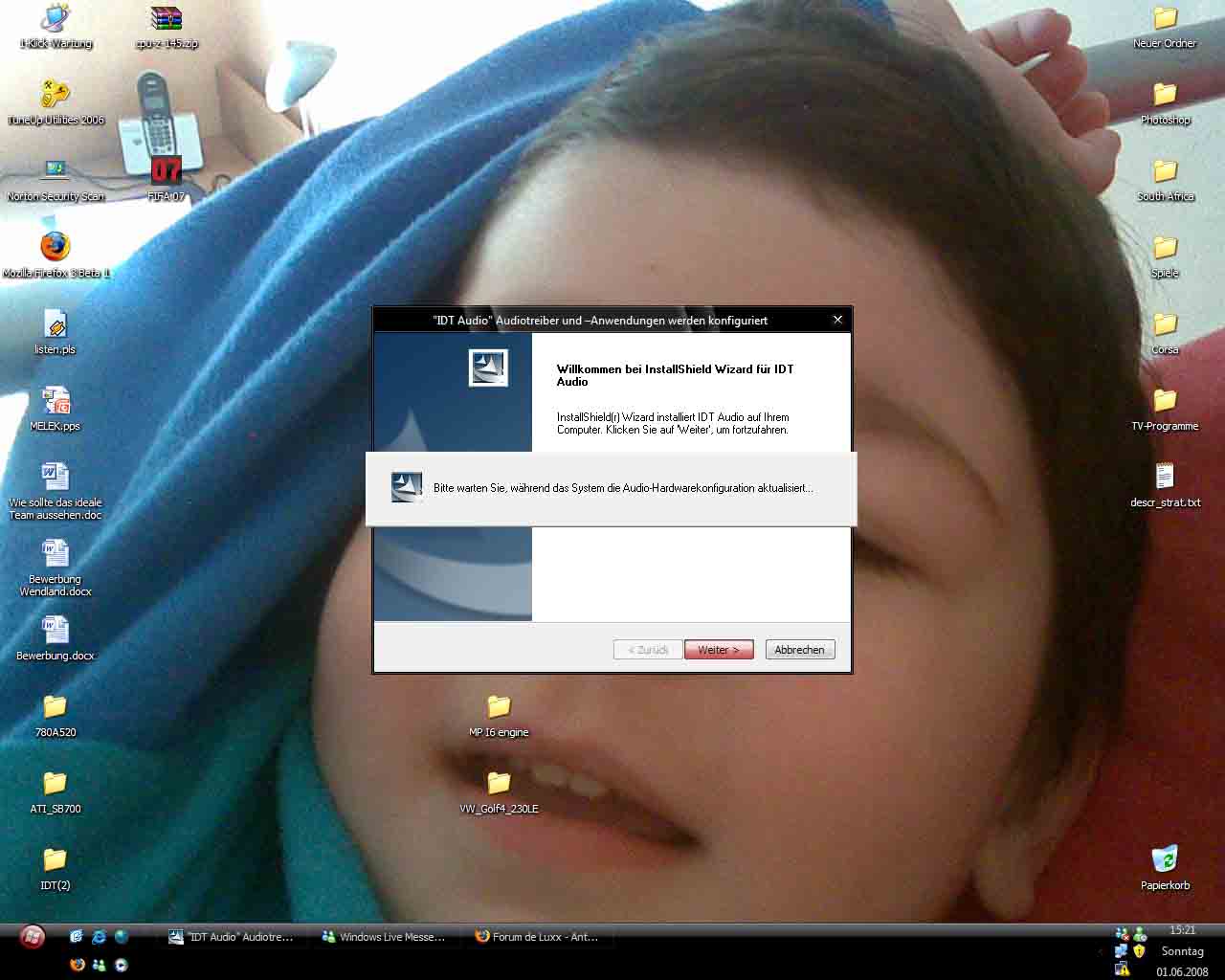The width and height of the screenshot is (1225, 980).
Task: Select the ATI_SB700 folder
Action: click(56, 792)
